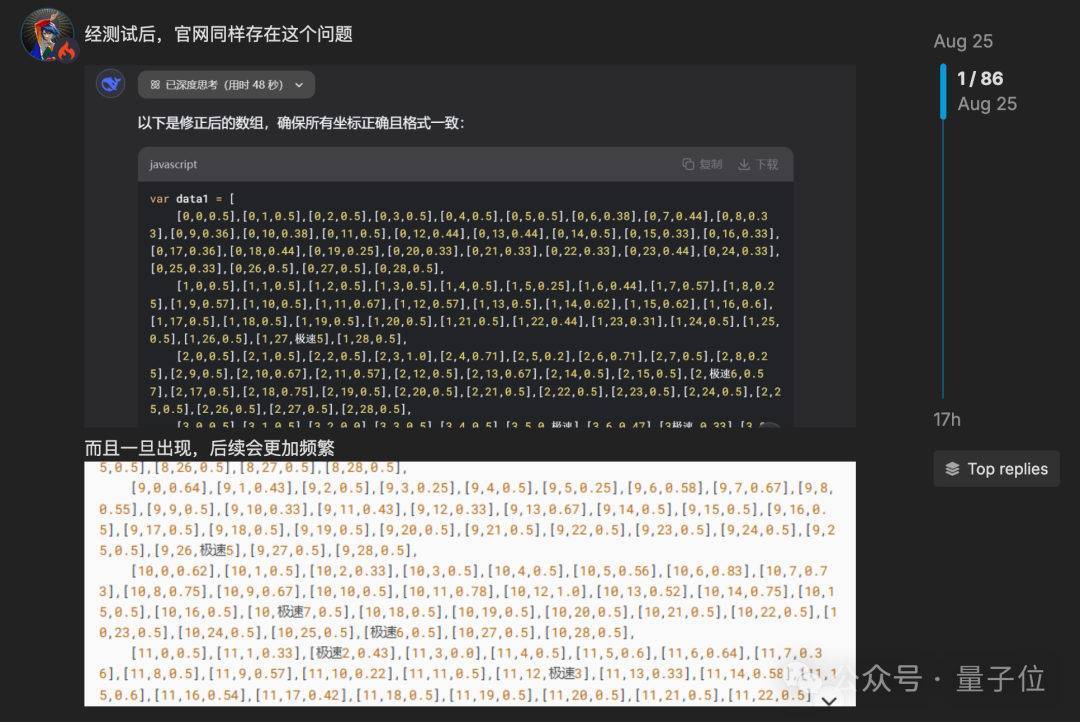
Task: Jump to the latest reply marked 17h
Action: [947, 420]
